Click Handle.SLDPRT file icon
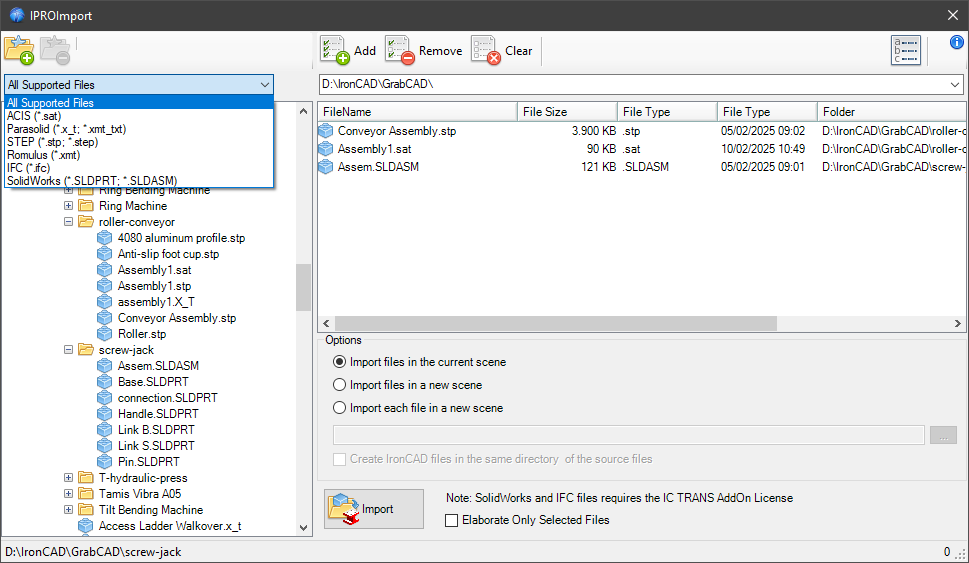The image size is (969, 563). pyautogui.click(x=104, y=414)
